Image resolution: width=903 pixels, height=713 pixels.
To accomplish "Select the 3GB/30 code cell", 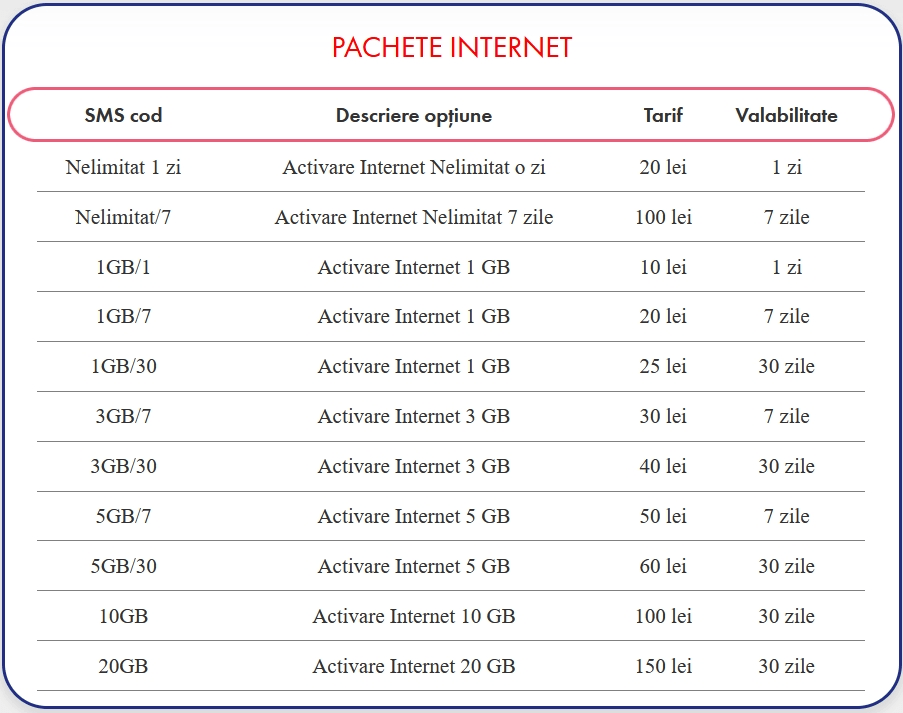I will pyautogui.click(x=123, y=467).
